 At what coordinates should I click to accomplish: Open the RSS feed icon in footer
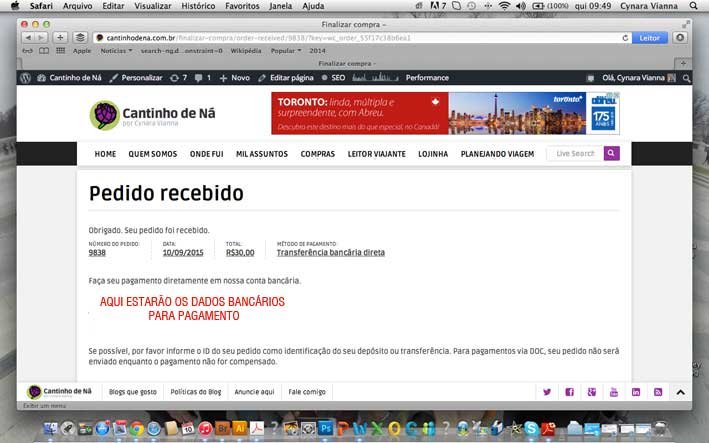658,392
